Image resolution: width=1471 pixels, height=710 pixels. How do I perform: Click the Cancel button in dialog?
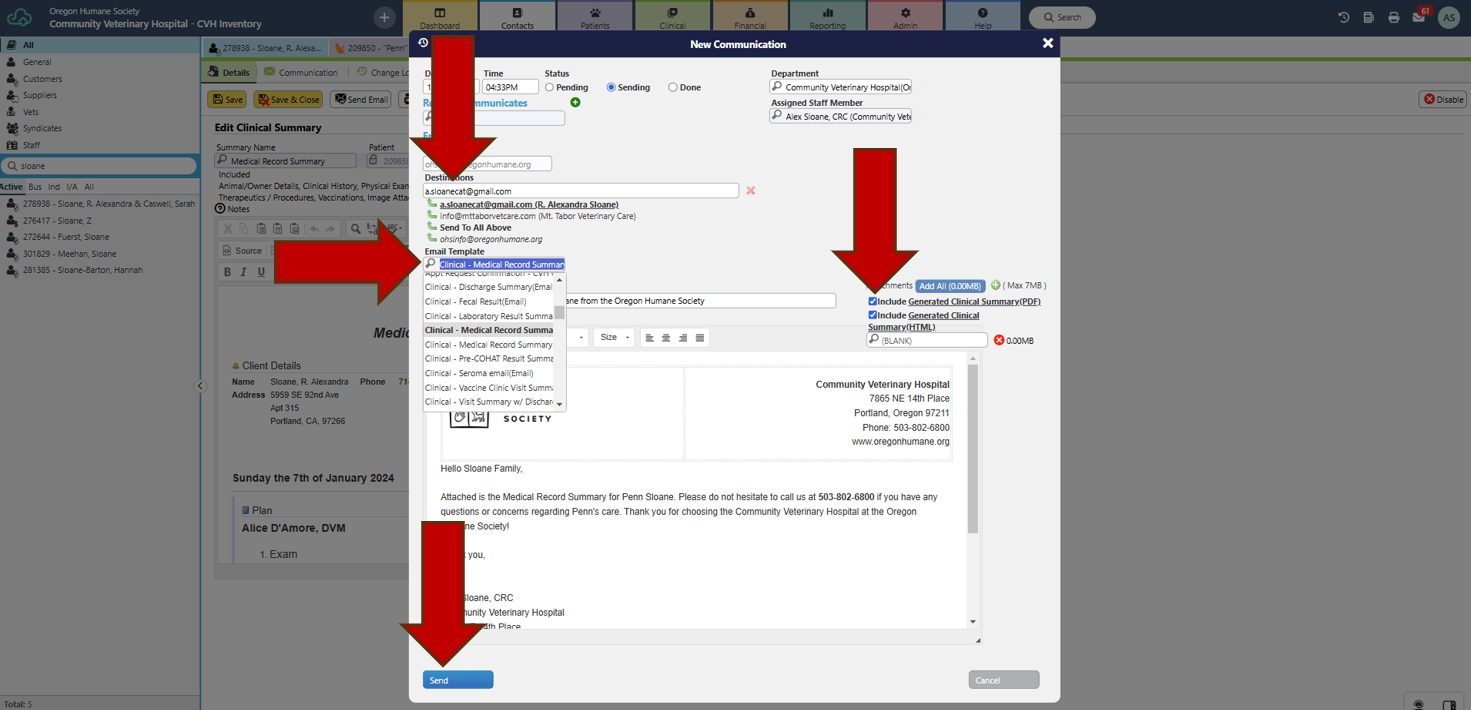1004,680
